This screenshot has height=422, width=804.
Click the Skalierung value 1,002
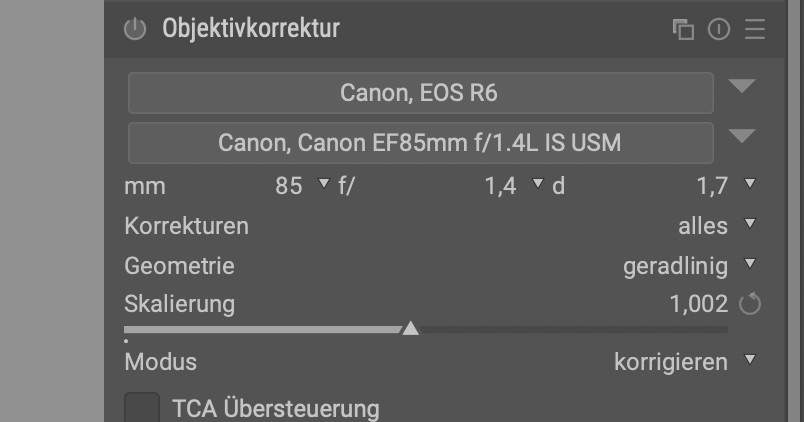click(698, 304)
